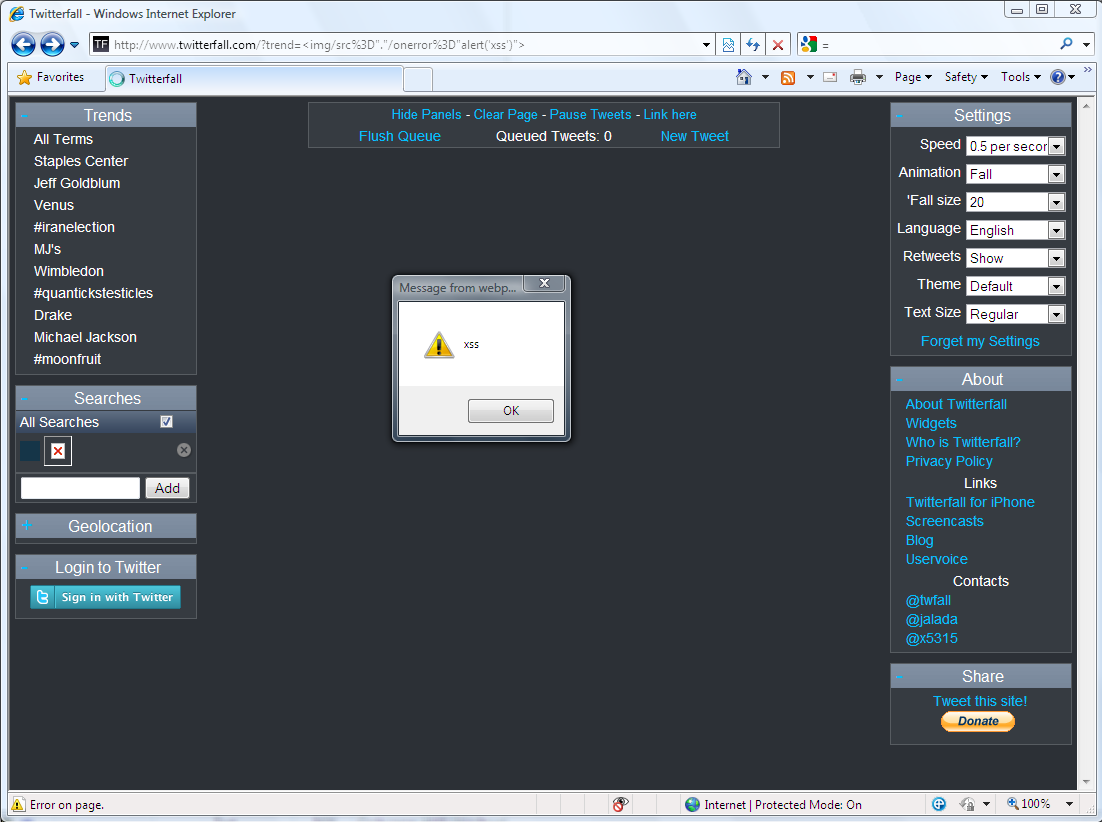Expand the Geolocation panel

[27, 526]
